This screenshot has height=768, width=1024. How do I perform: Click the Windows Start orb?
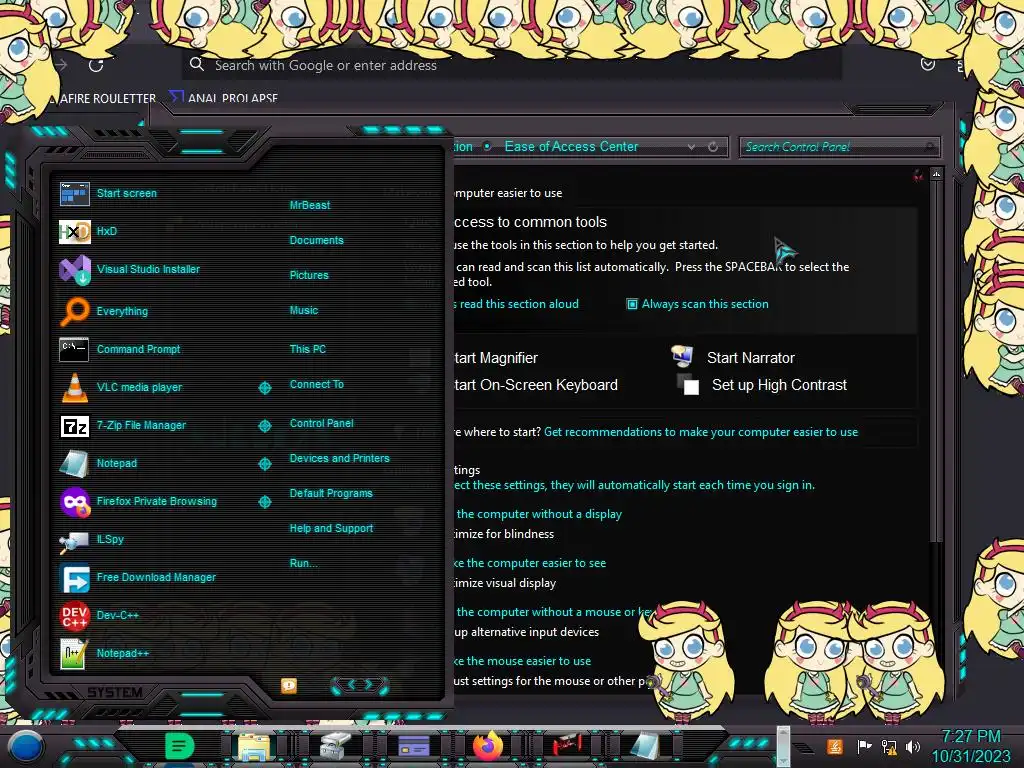pyautogui.click(x=25, y=748)
